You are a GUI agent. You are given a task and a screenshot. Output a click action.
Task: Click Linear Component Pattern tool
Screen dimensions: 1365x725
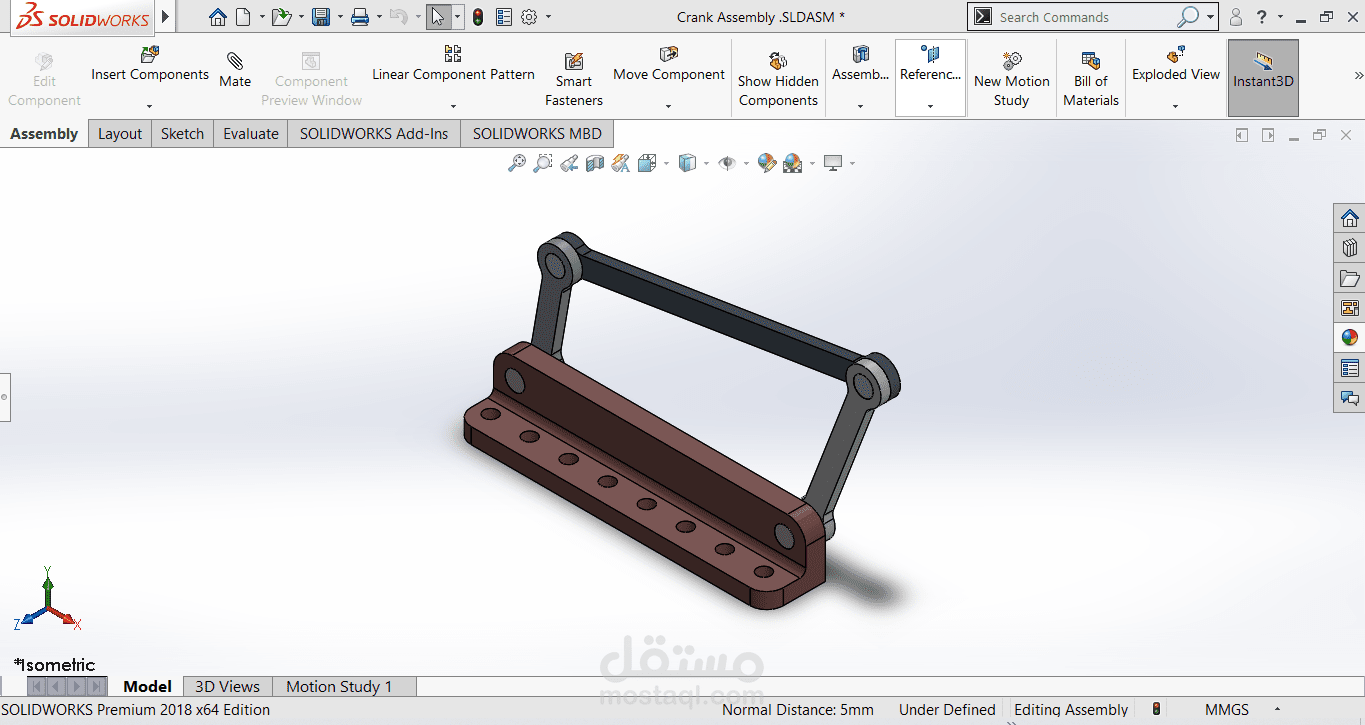[453, 65]
